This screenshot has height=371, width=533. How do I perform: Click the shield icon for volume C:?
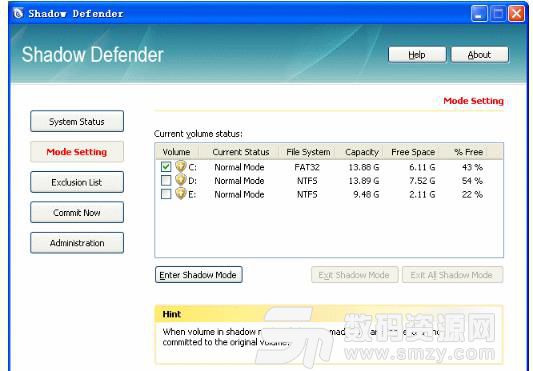pos(180,166)
